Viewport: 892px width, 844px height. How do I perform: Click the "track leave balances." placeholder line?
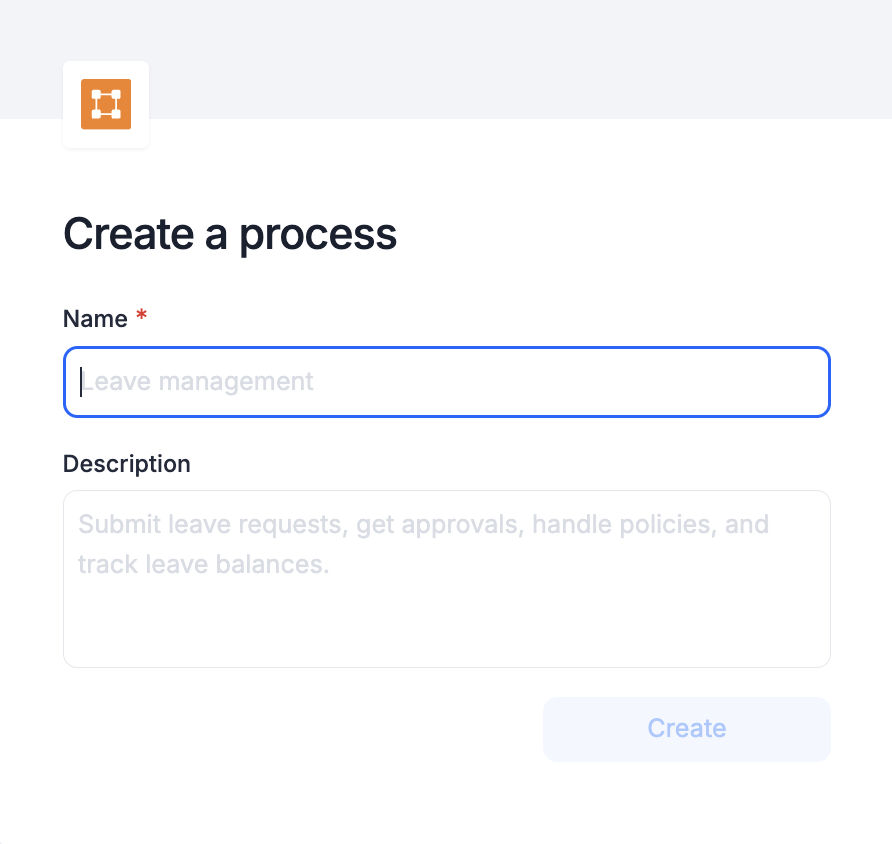(x=203, y=564)
